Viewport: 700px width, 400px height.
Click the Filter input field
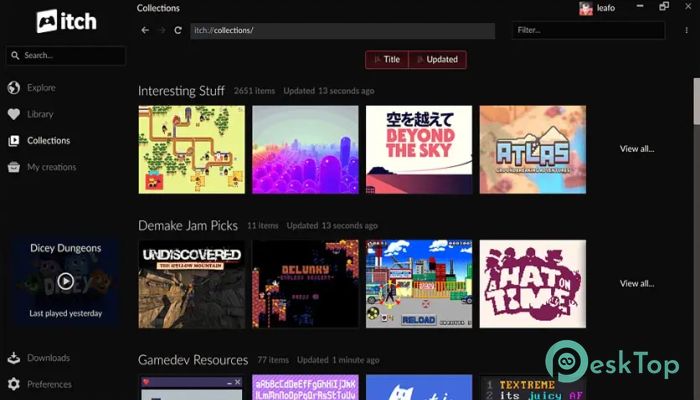click(588, 30)
